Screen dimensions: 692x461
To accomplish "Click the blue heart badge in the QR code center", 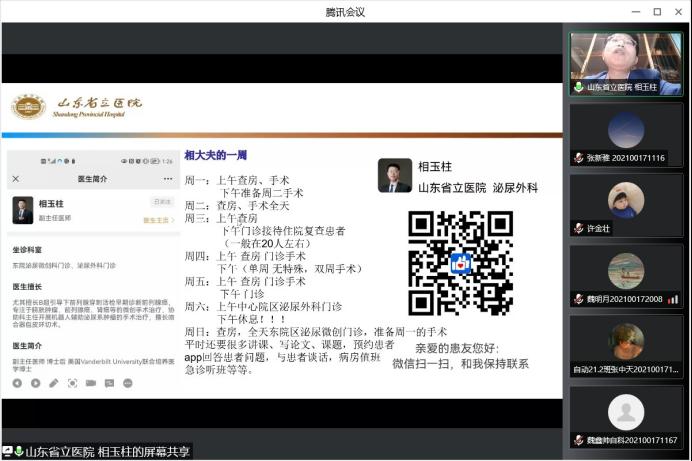I will tap(461, 263).
